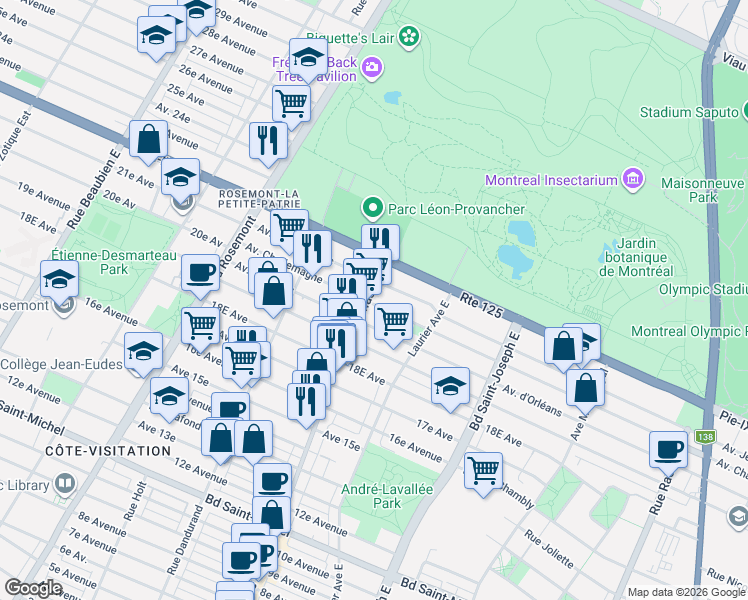
Task: Click the shopping cart marker below Frédéric Back Tree Pavilion
Action: pyautogui.click(x=291, y=105)
